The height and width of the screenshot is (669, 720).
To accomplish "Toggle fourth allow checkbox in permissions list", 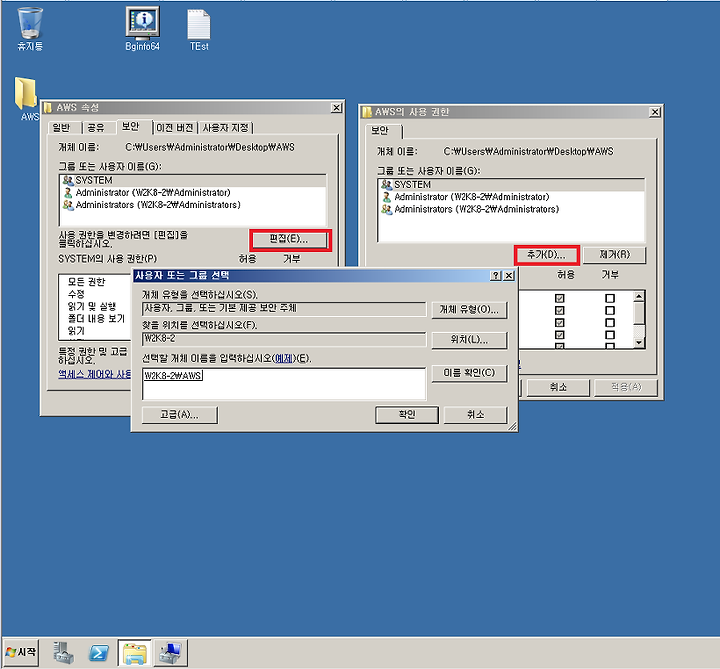I will tap(559, 335).
